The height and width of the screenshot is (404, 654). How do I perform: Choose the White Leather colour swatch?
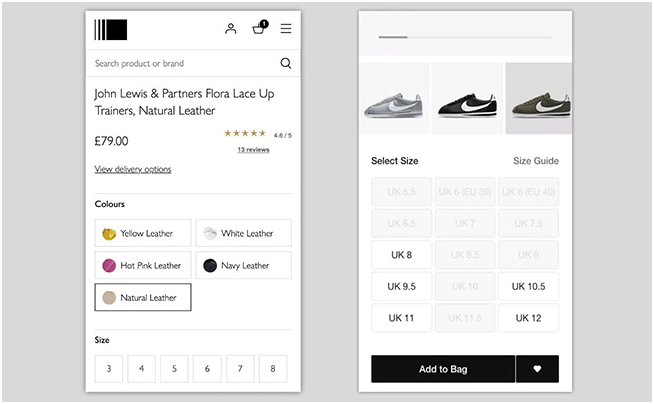[243, 233]
